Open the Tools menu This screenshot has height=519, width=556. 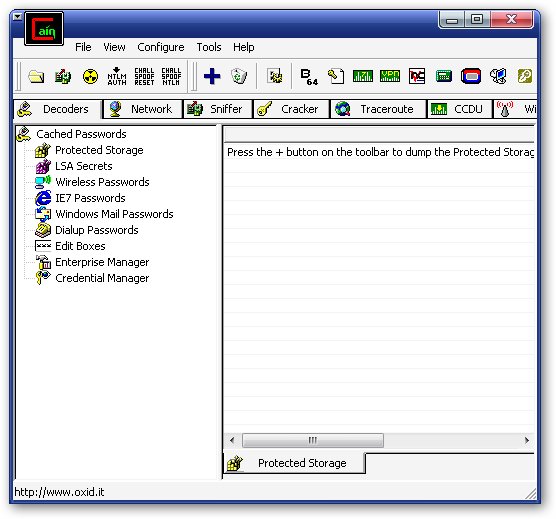[x=209, y=47]
